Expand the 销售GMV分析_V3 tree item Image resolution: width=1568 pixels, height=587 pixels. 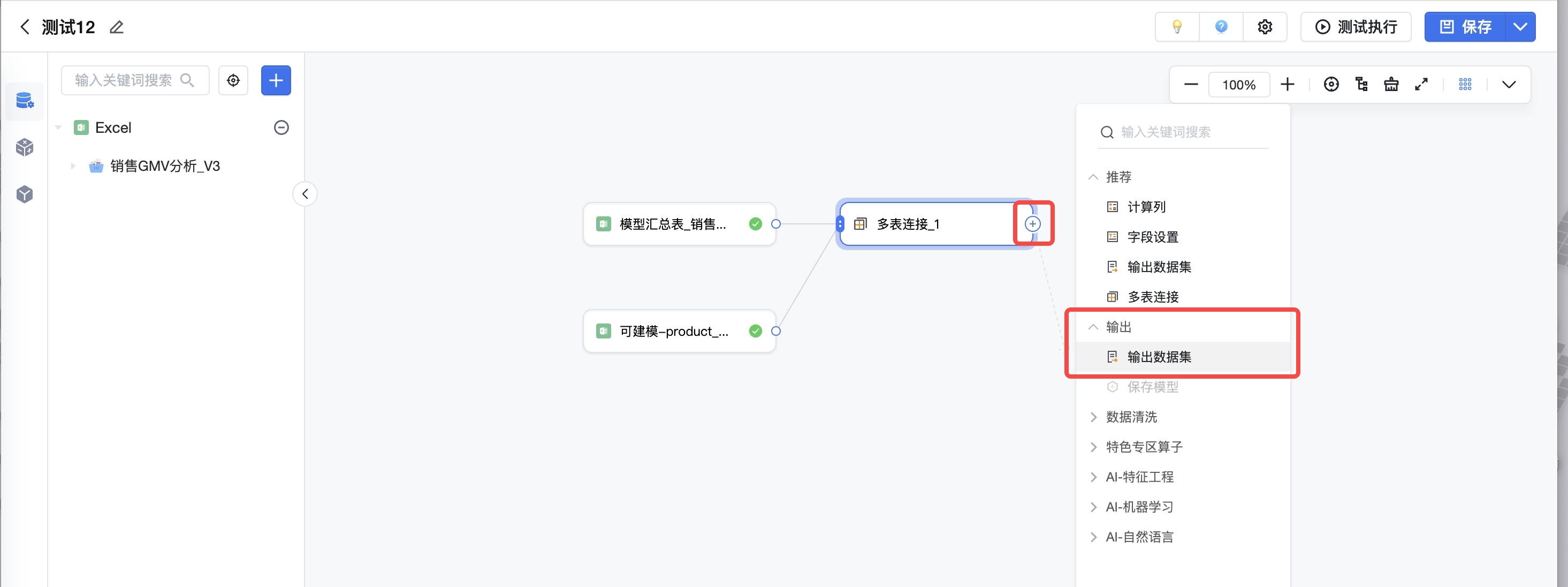click(73, 165)
